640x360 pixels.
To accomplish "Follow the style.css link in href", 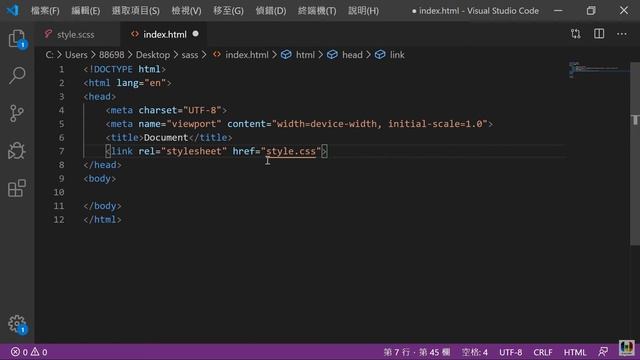I will click(x=291, y=151).
